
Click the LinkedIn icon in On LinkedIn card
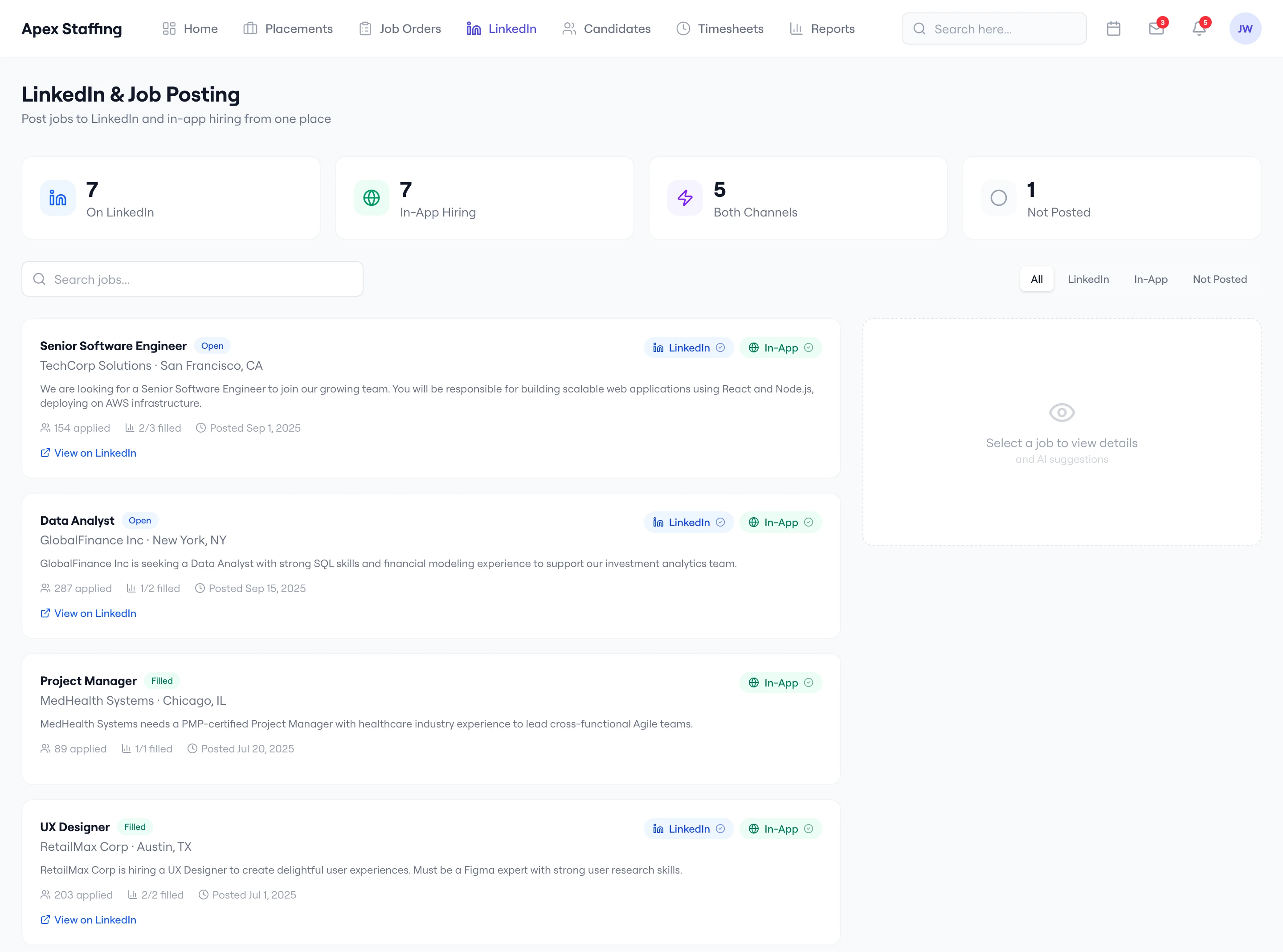click(x=57, y=198)
